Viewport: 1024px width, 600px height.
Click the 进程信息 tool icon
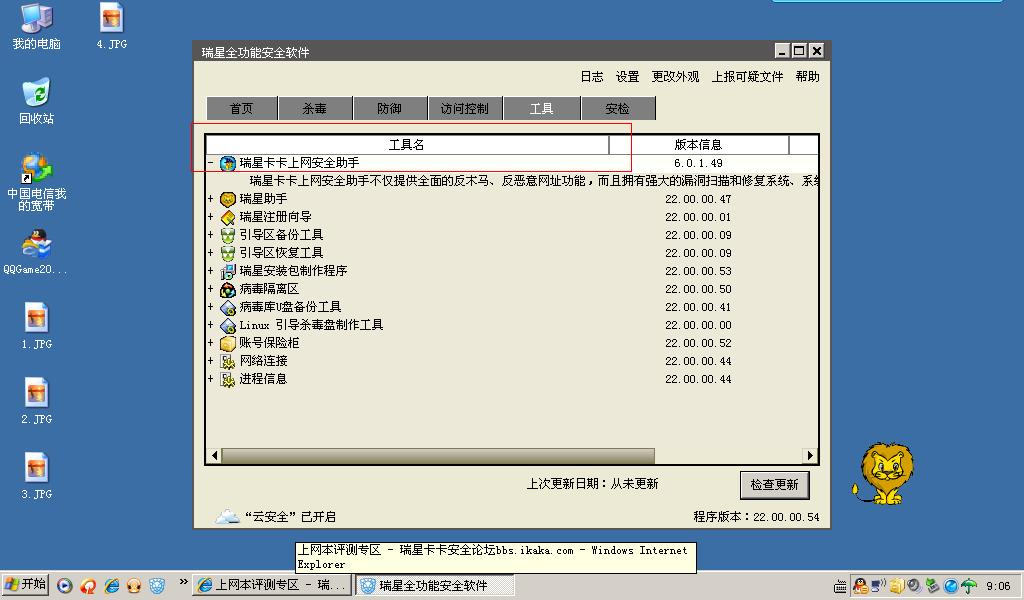227,379
